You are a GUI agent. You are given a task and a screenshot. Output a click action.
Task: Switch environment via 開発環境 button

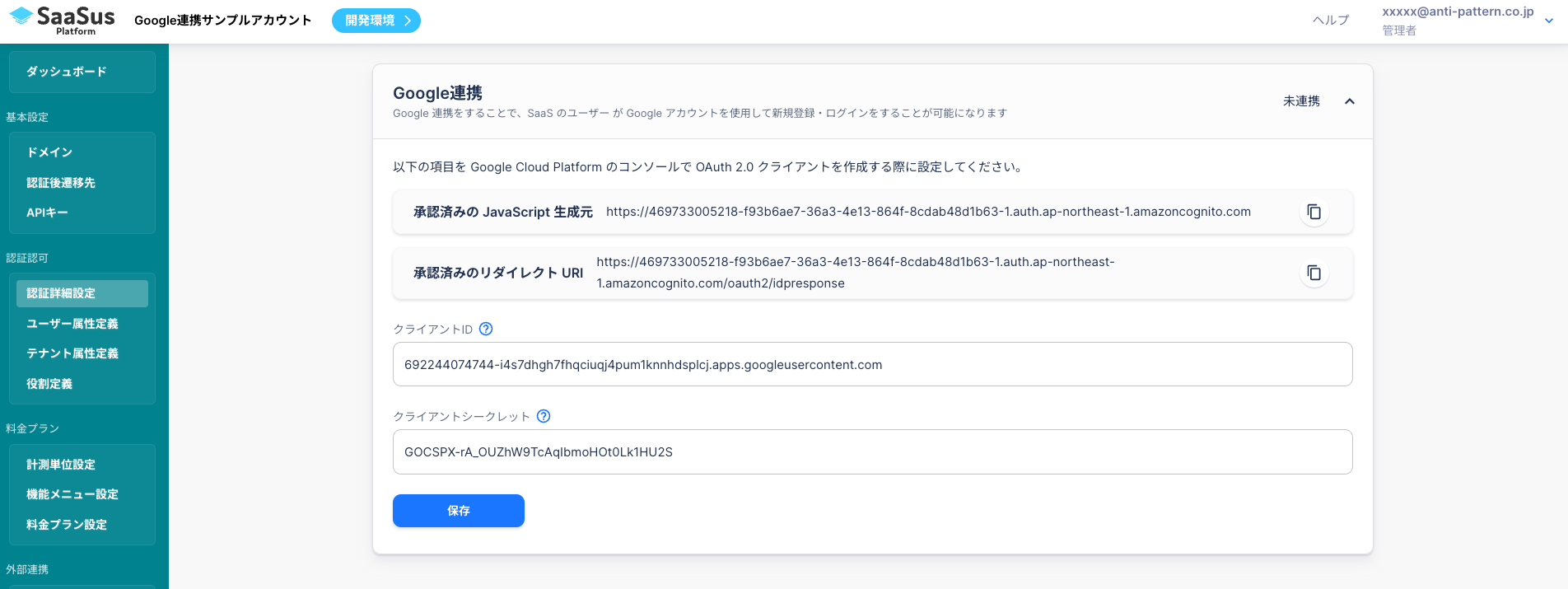(376, 21)
